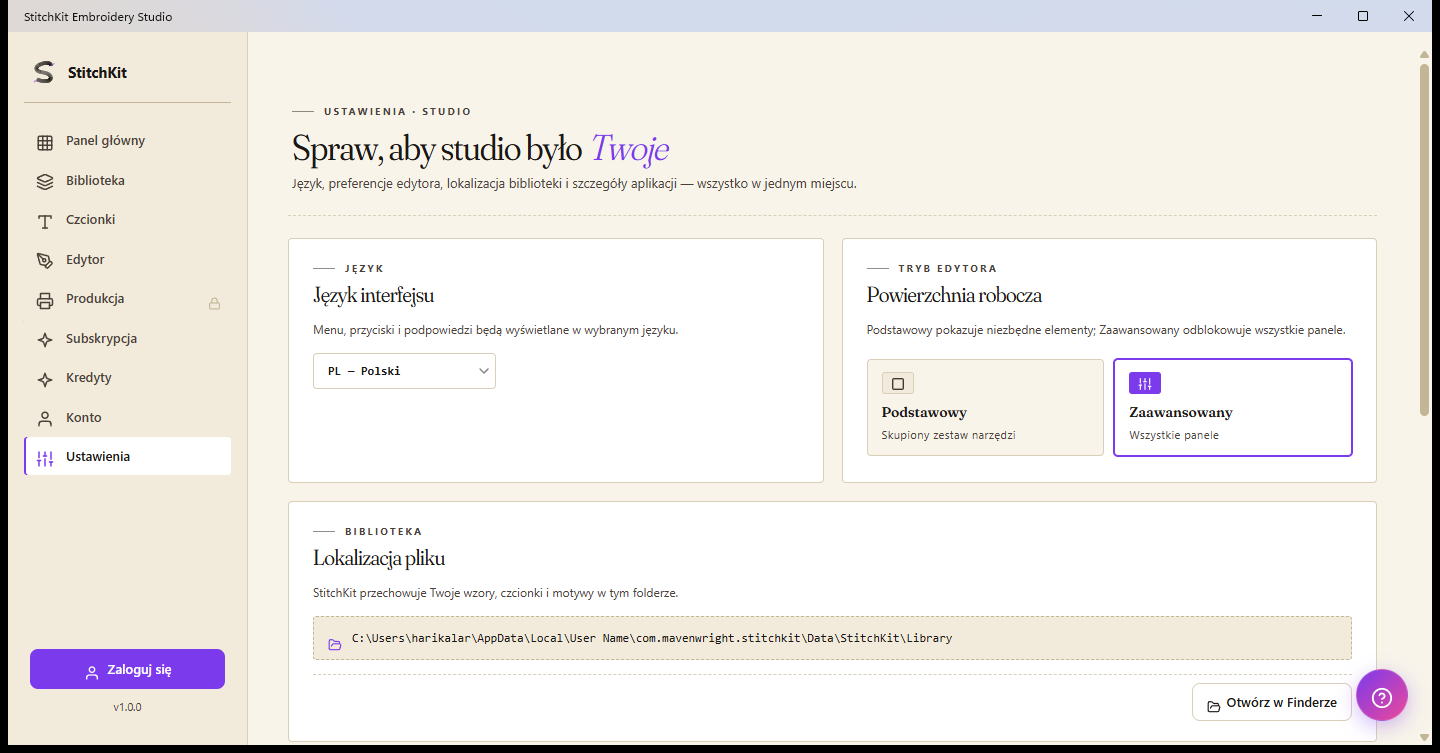1440x753 pixels.
Task: Click the purple word Twoje in the title
Action: point(629,149)
